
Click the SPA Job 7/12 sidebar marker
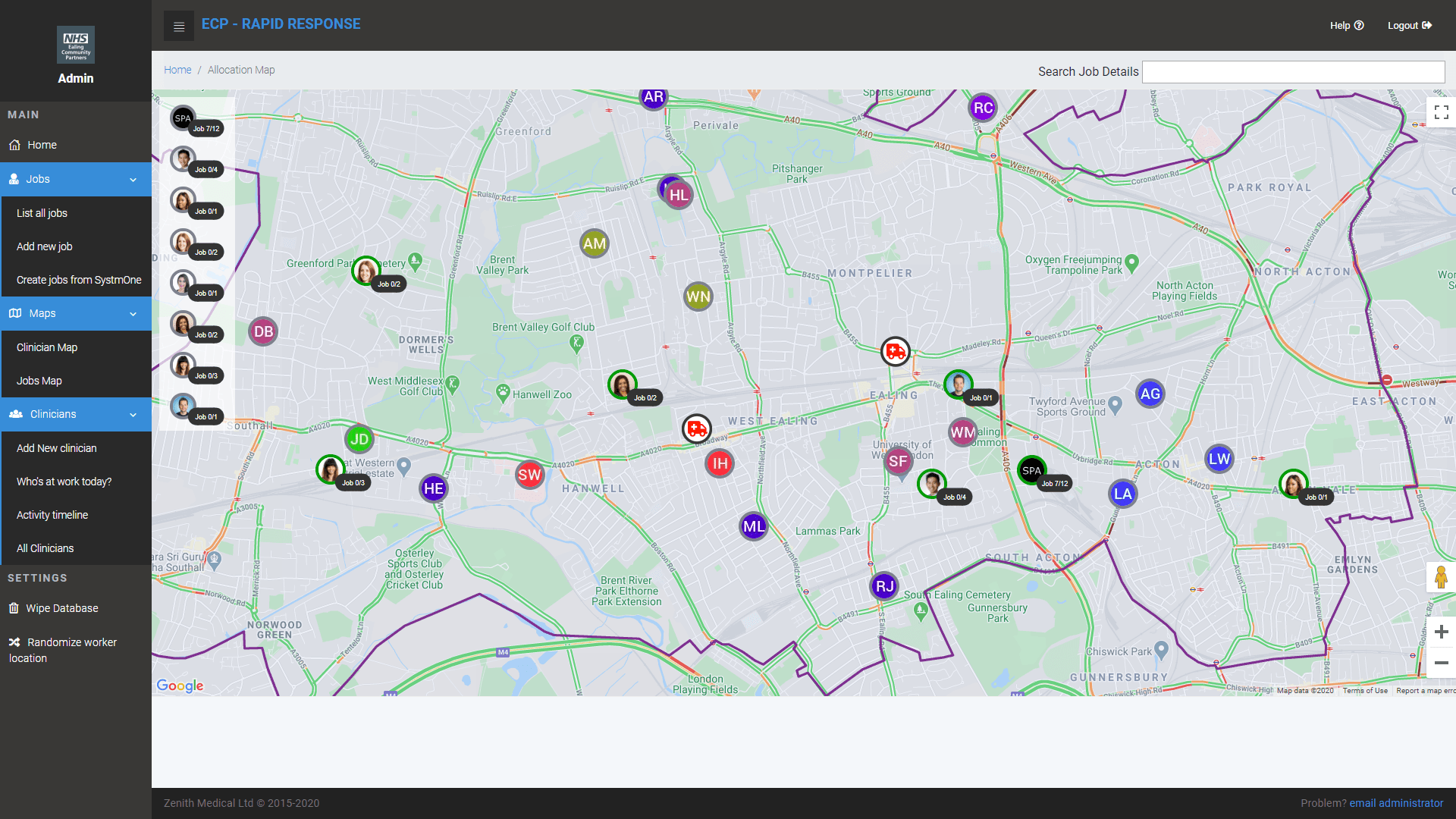(184, 118)
